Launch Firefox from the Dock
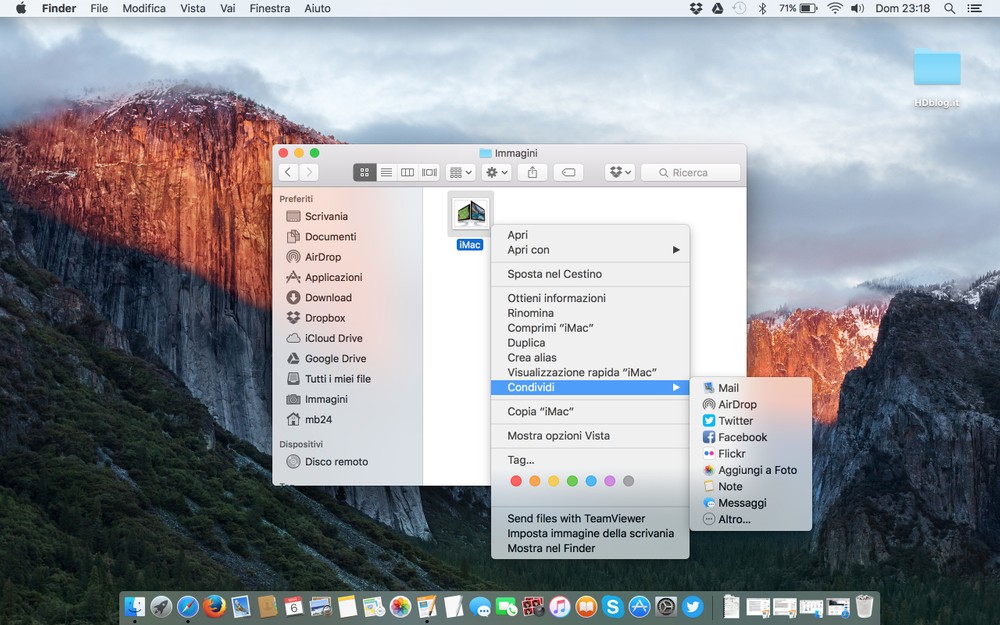The height and width of the screenshot is (625, 1000). (x=214, y=606)
